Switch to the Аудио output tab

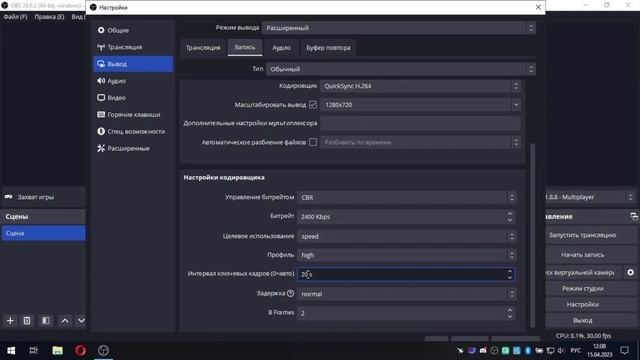pos(281,48)
